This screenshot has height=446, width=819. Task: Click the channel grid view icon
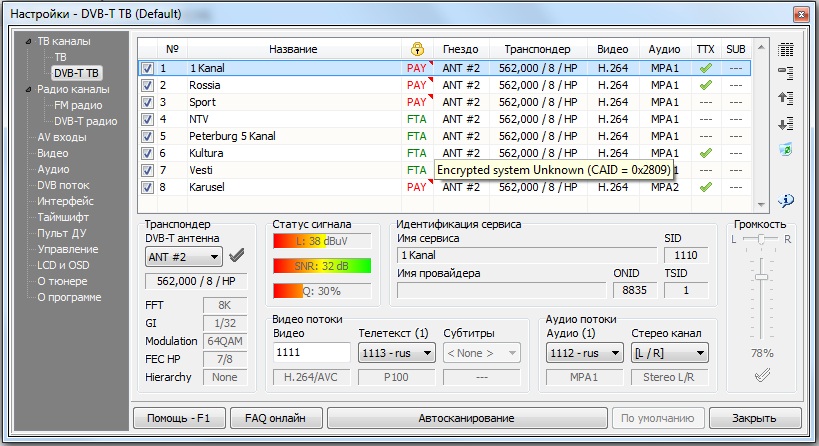click(785, 49)
